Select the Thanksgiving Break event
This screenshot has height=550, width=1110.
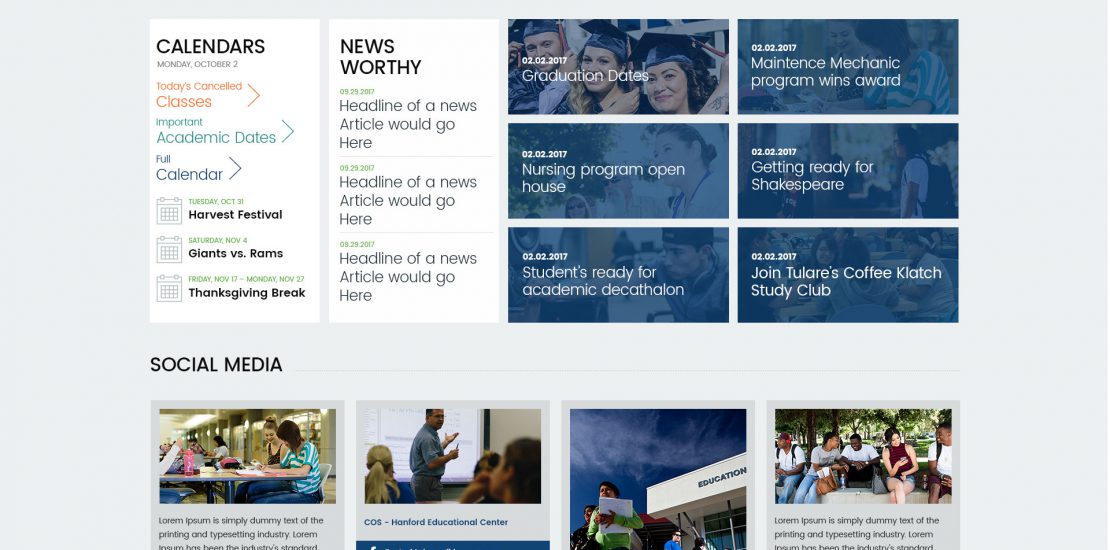(x=247, y=292)
